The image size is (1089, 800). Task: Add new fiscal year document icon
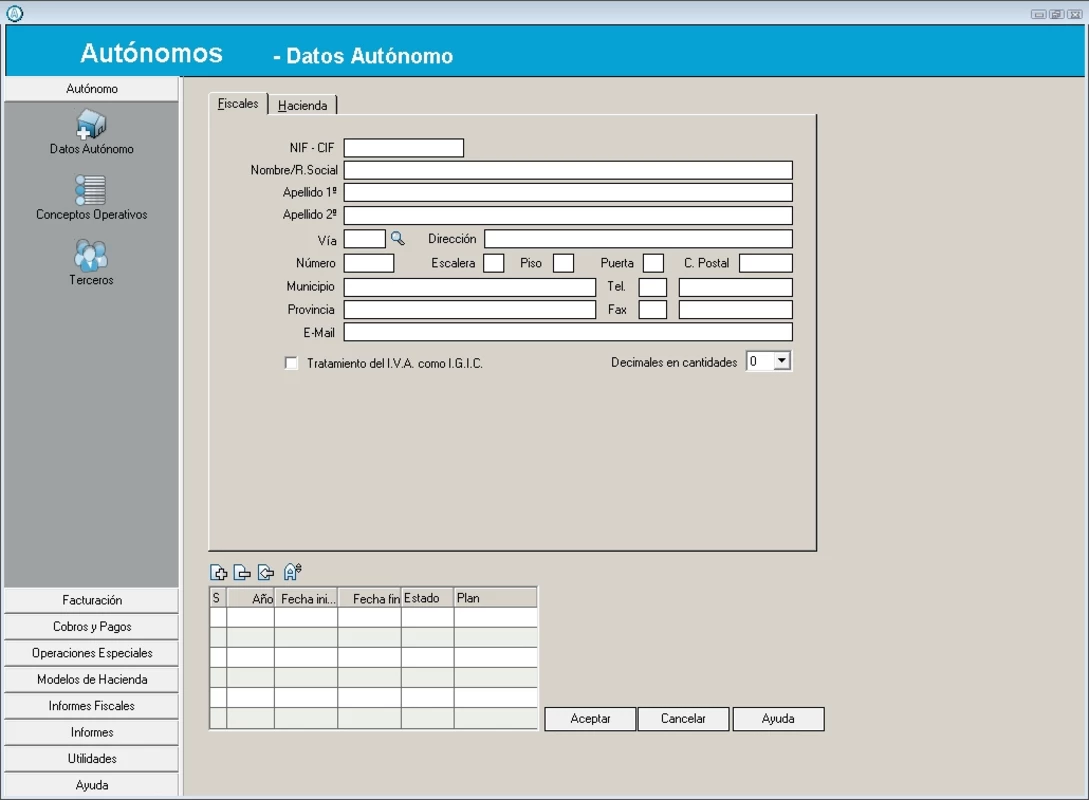219,572
